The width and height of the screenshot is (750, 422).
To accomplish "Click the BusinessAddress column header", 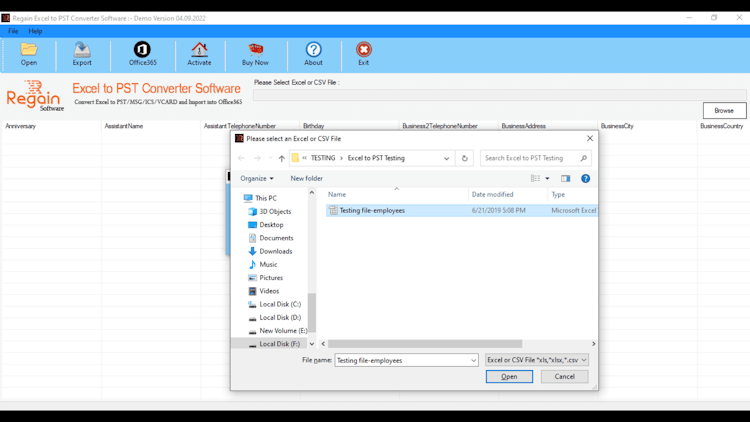I will point(523,126).
